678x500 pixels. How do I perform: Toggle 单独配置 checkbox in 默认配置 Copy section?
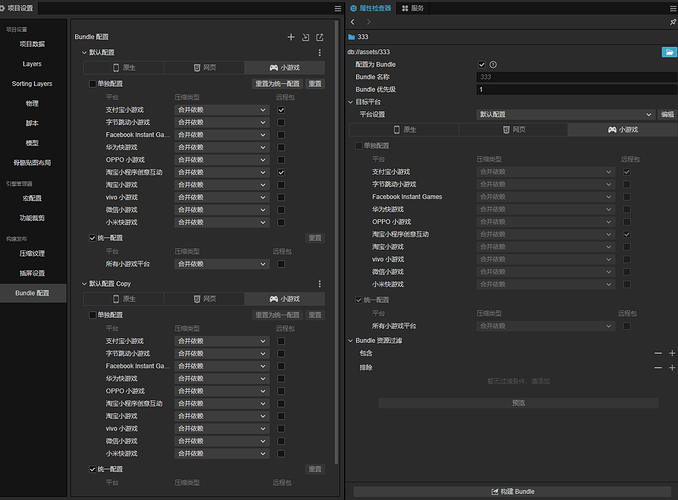(93, 315)
